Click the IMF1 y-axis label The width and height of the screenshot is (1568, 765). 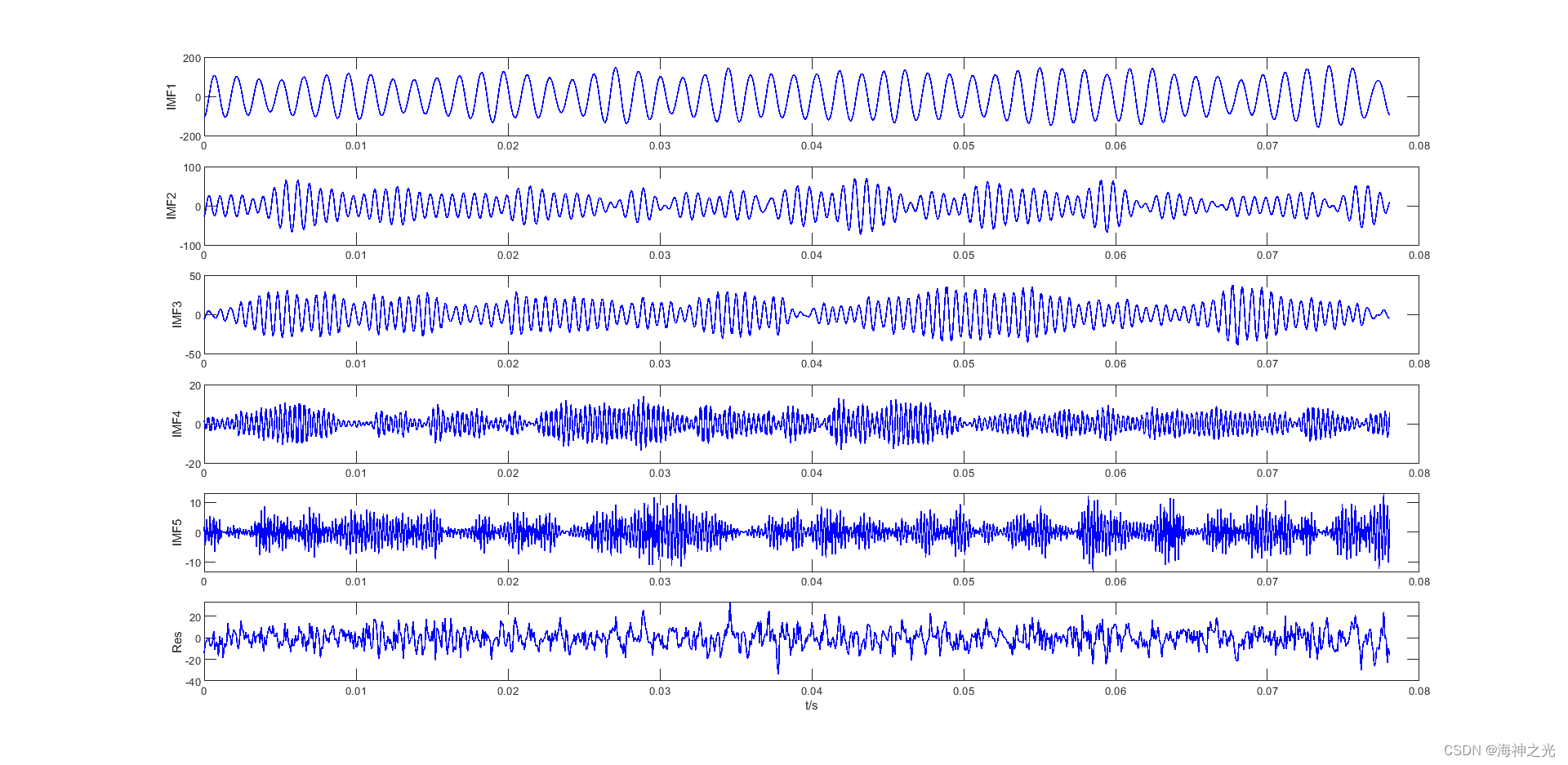(x=171, y=96)
